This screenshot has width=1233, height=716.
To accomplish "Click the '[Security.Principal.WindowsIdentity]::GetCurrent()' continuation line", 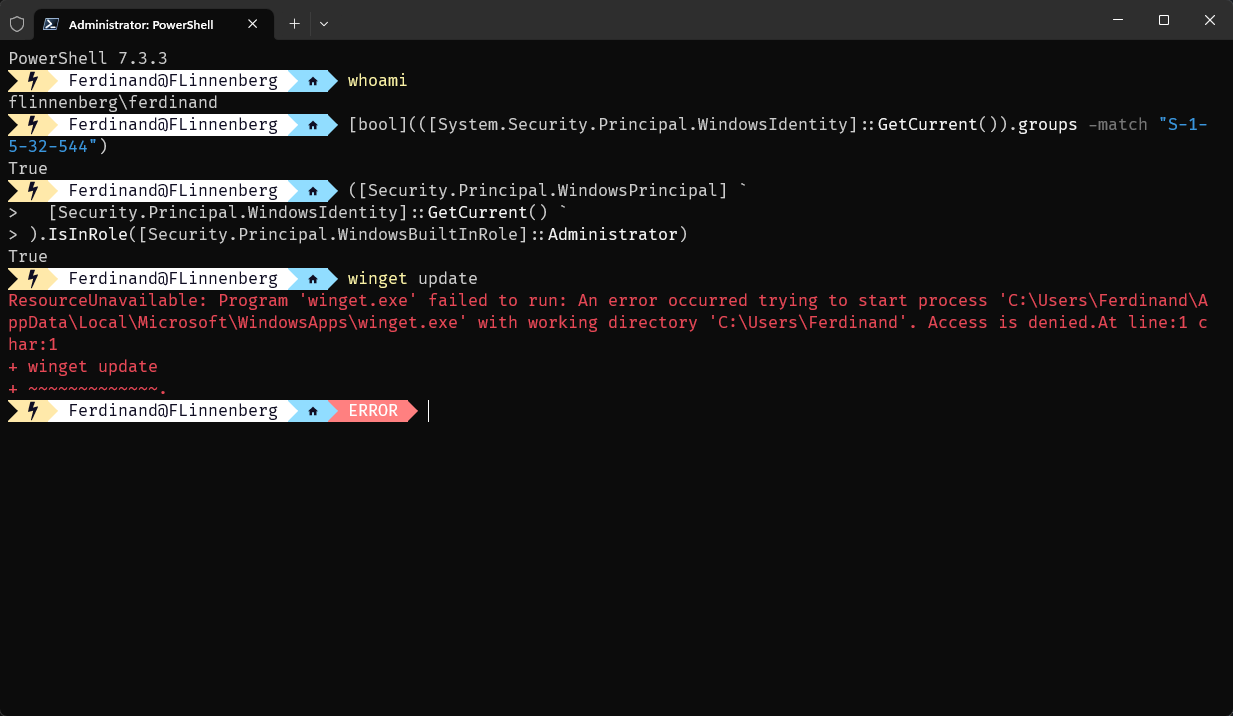I will [x=288, y=213].
